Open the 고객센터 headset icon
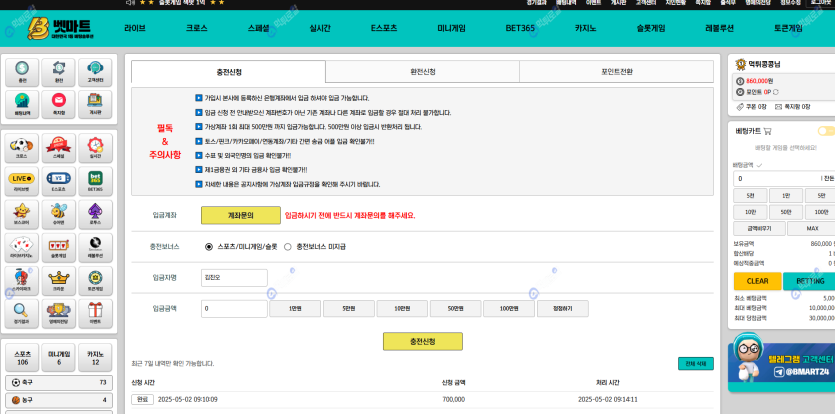835x414 pixels. 95,72
